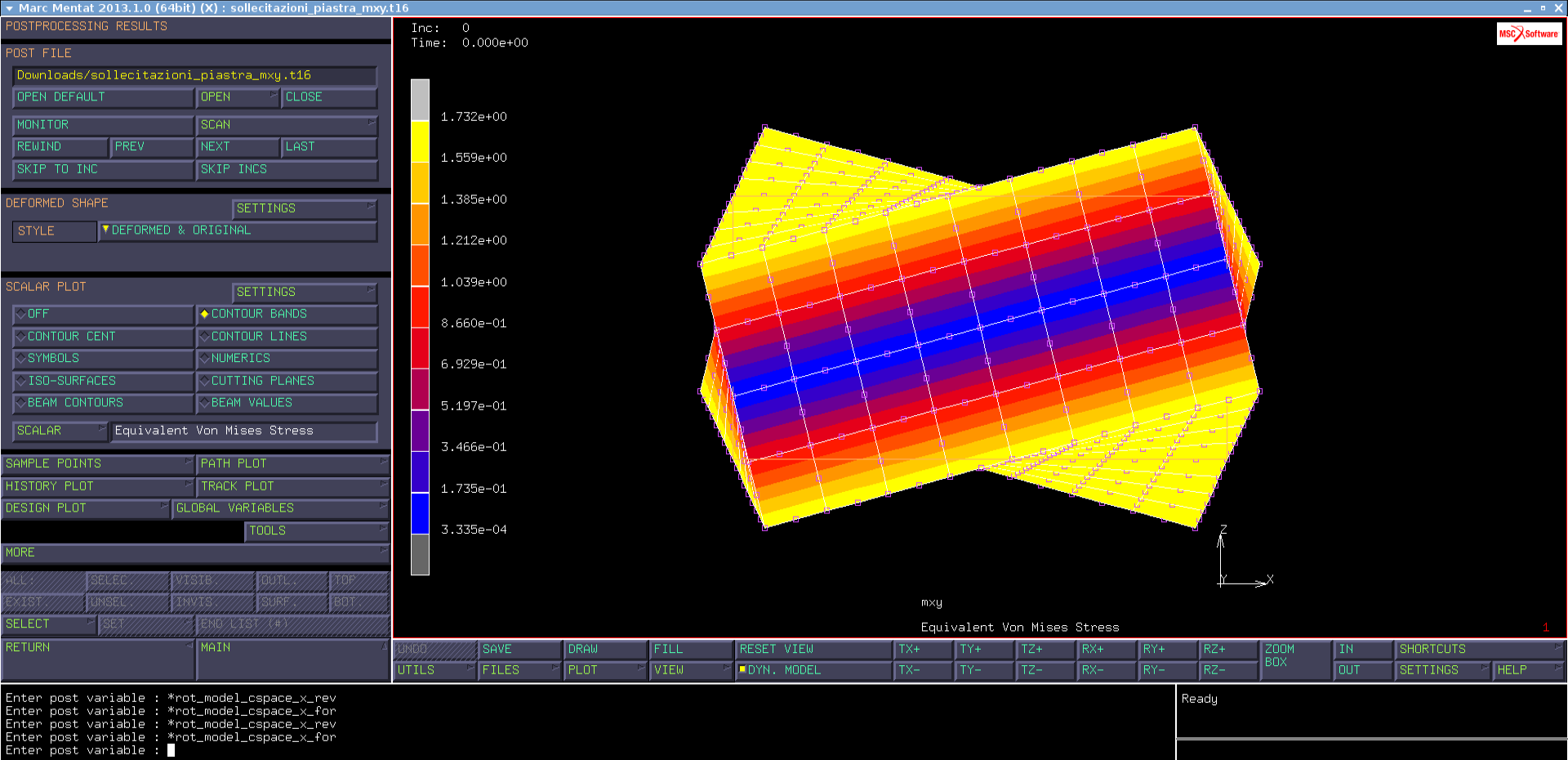Click RESET VIEW in the toolbar

pos(813,649)
